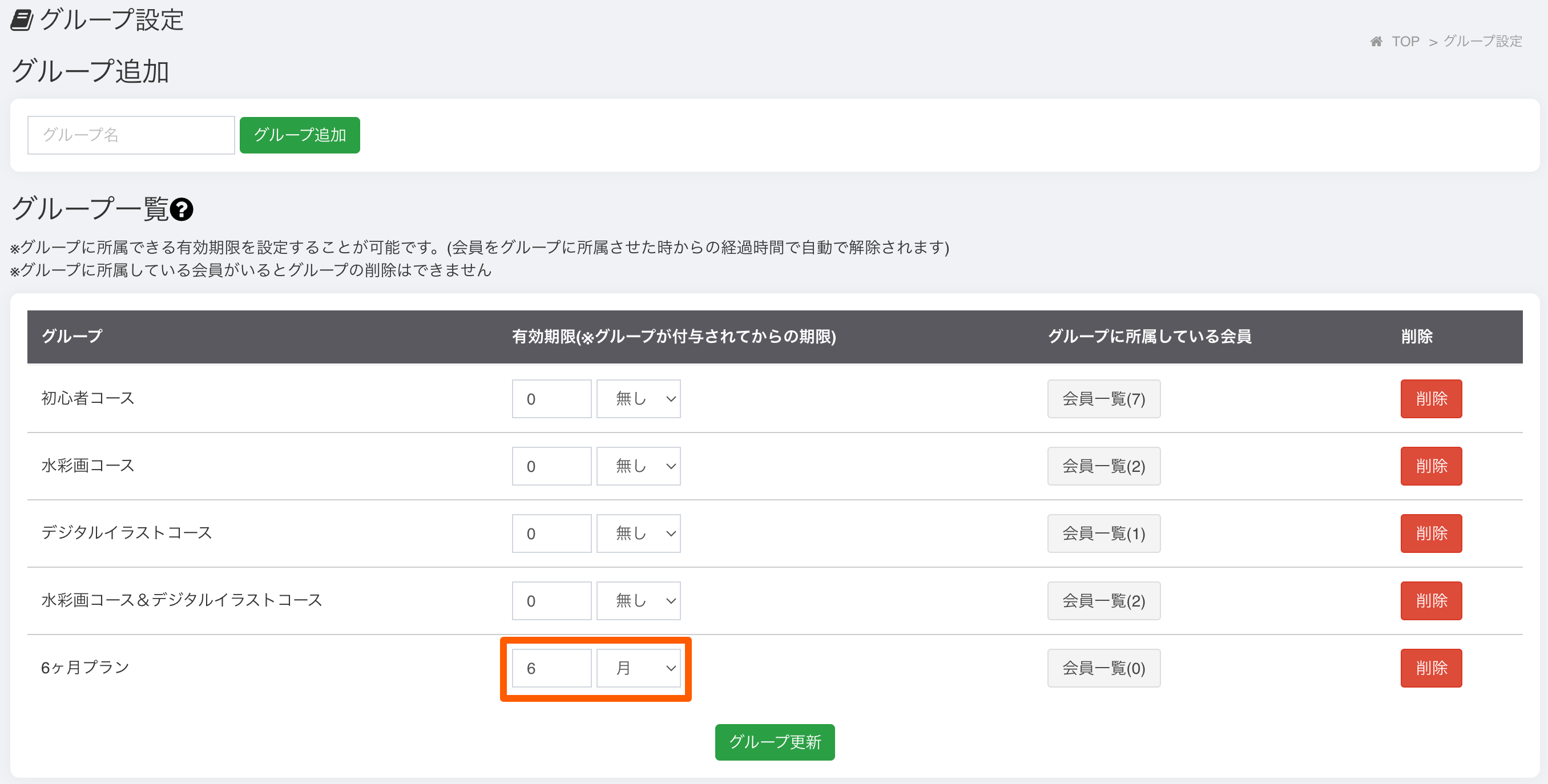Open expiry unit dropdown for 水彩画コース＆デジタルイラストコース
The width and height of the screenshot is (1548, 784).
[638, 601]
